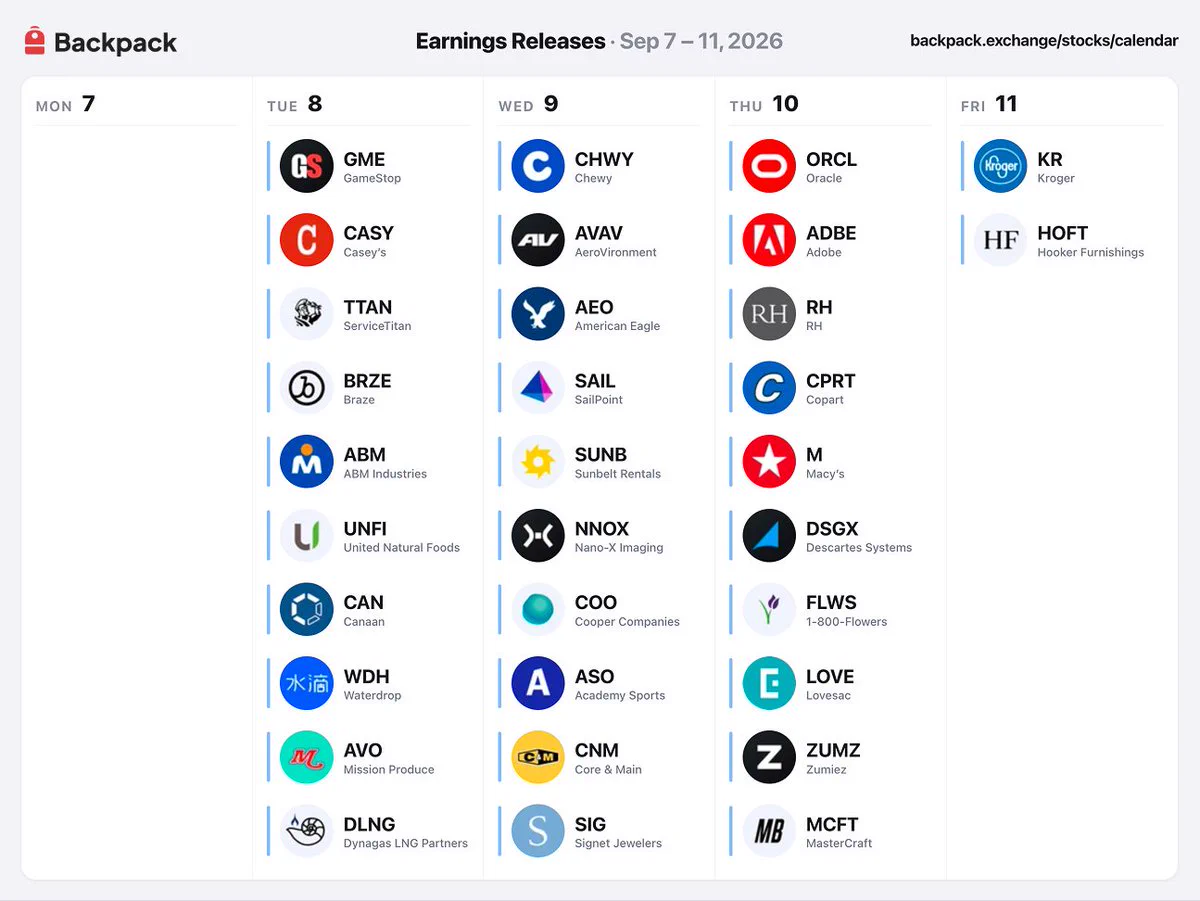The image size is (1200, 901).
Task: Click the NNOX ticker text
Action: coord(603,529)
